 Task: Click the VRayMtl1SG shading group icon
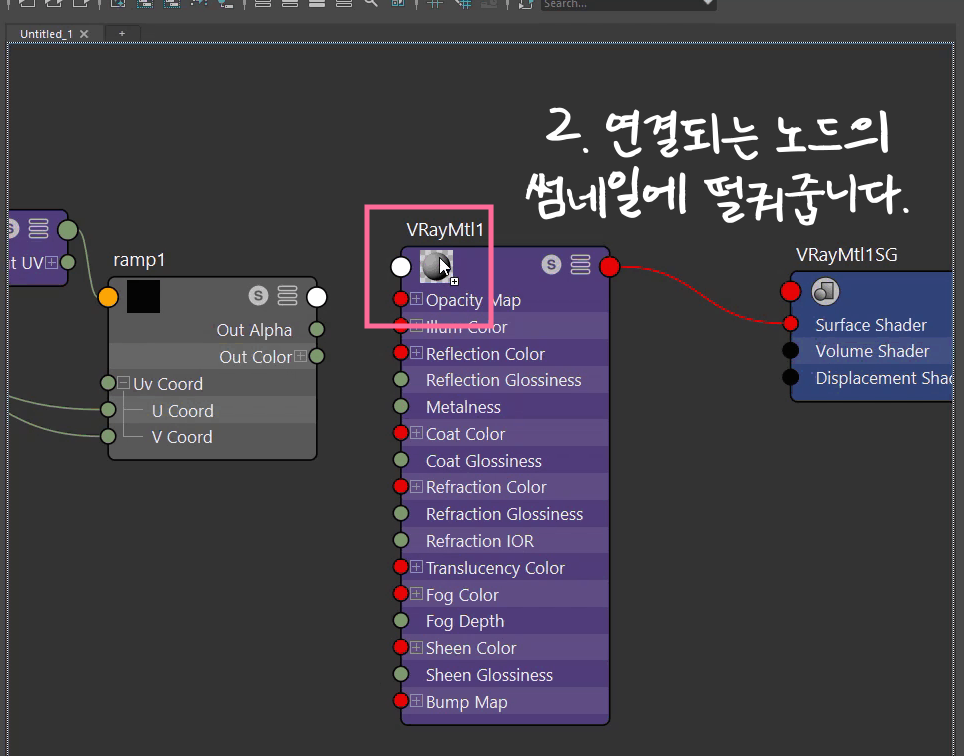pos(825,291)
